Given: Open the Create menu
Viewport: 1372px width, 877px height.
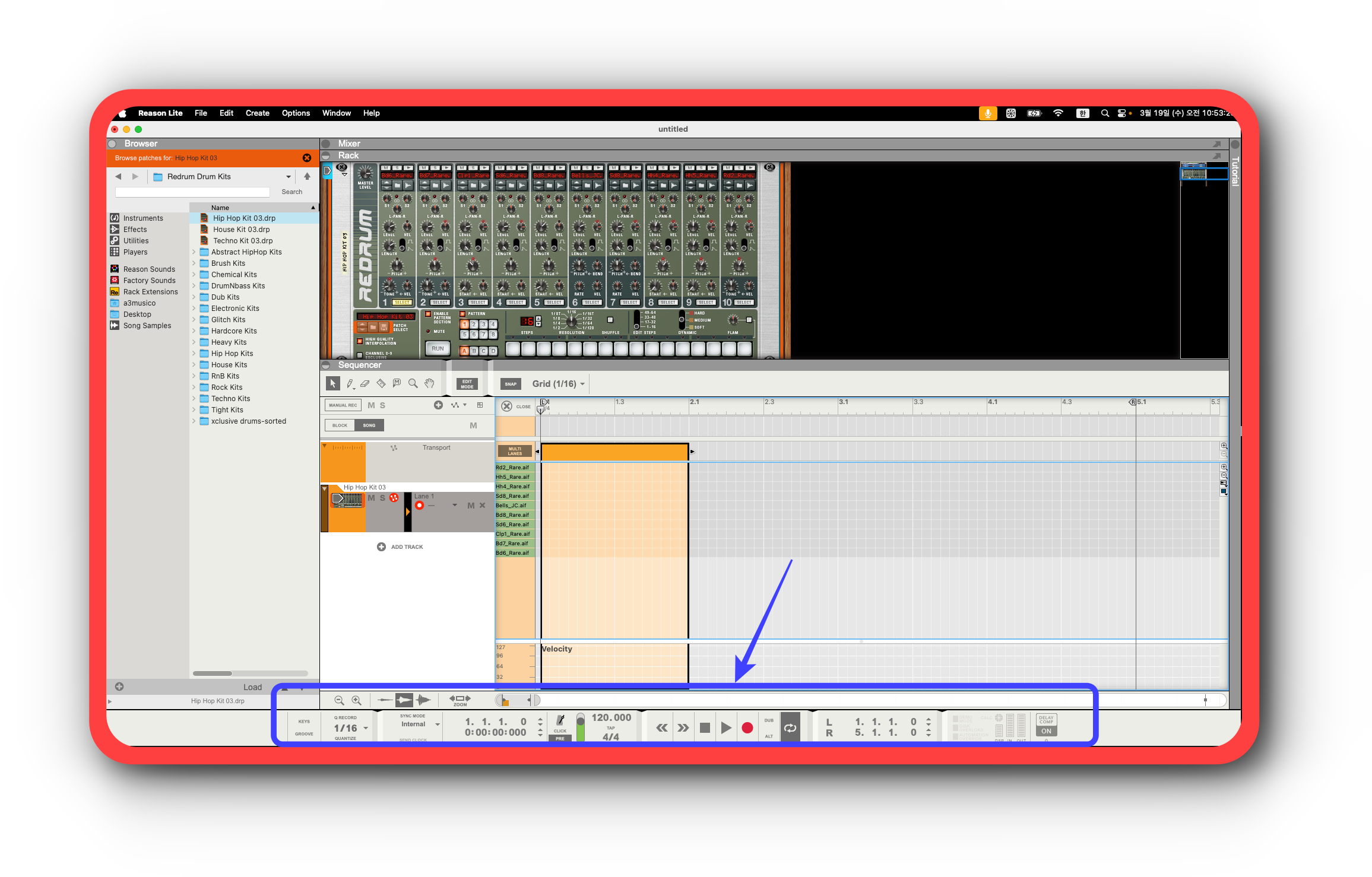Looking at the screenshot, I should click(257, 113).
